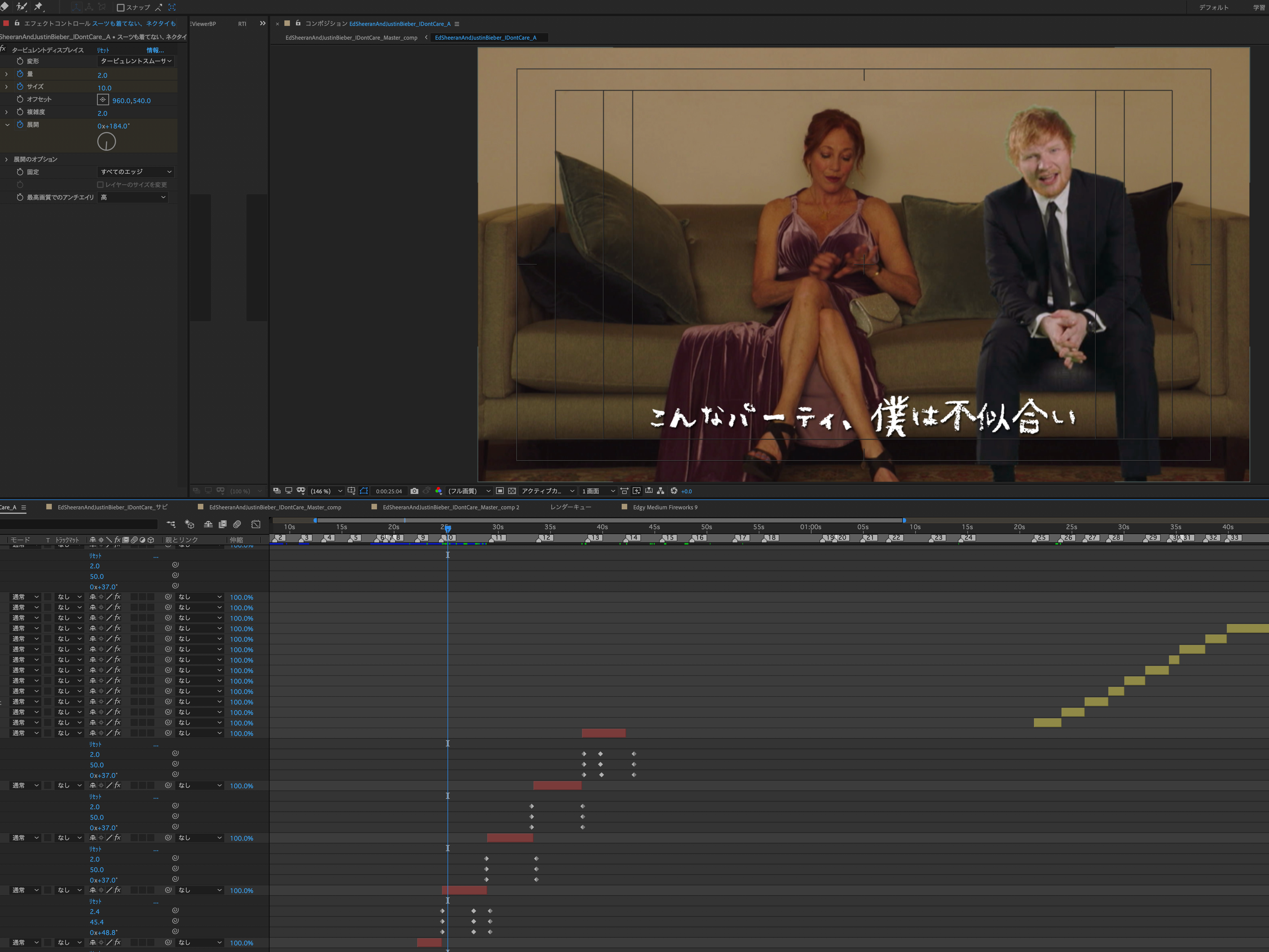This screenshot has width=1269, height=952.
Task: Open the アクティブカメラ 3D view dropdown
Action: pos(547,491)
